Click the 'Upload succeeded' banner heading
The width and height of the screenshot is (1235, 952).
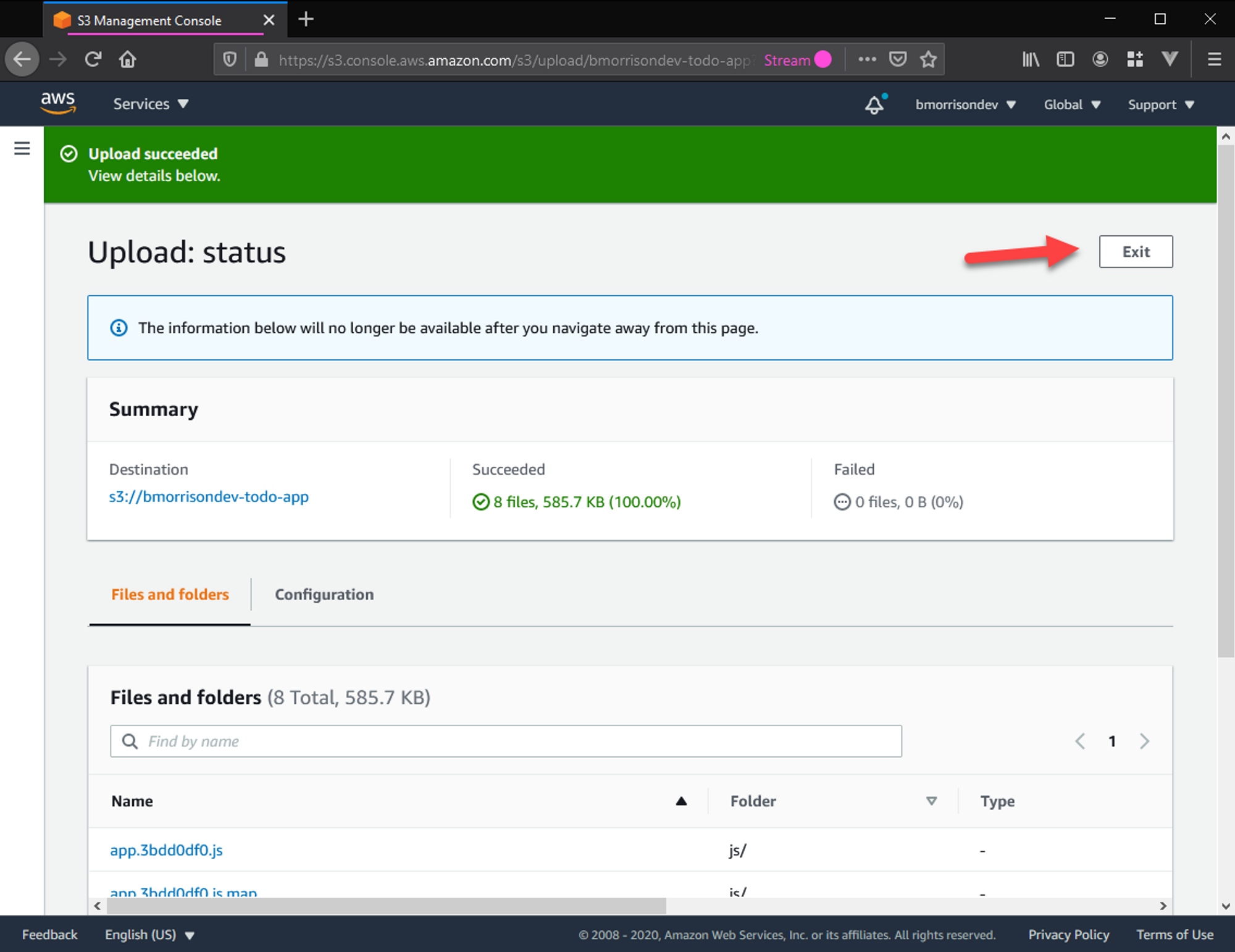[153, 153]
